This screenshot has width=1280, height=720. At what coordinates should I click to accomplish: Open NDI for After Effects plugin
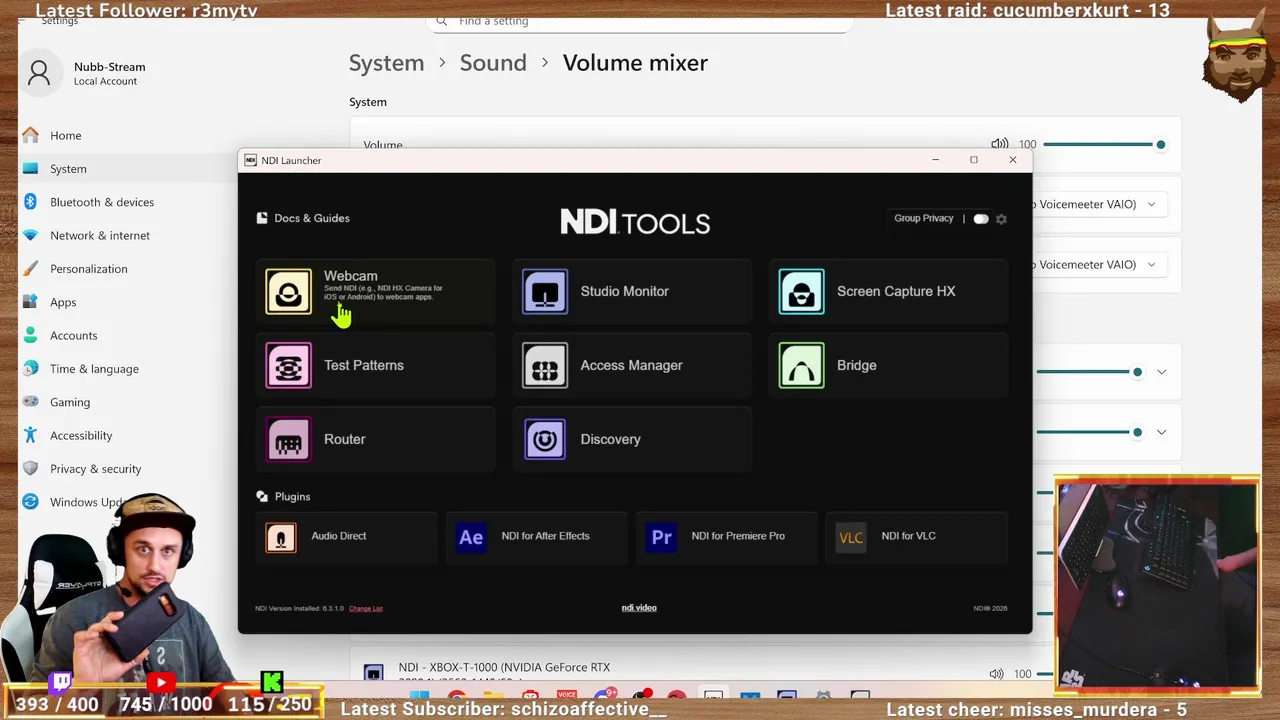[x=536, y=537]
